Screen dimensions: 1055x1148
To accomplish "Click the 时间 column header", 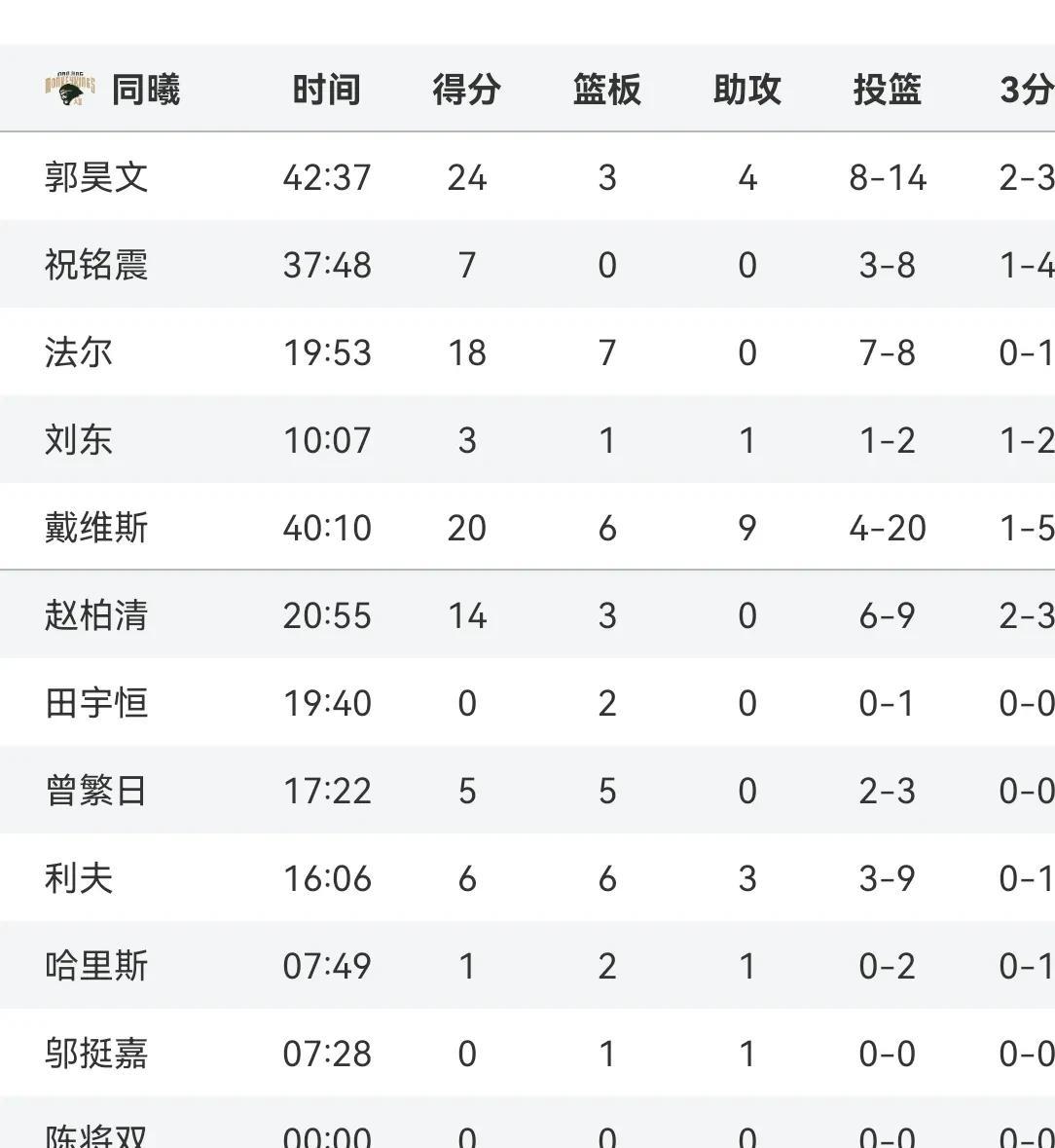I will click(x=326, y=90).
